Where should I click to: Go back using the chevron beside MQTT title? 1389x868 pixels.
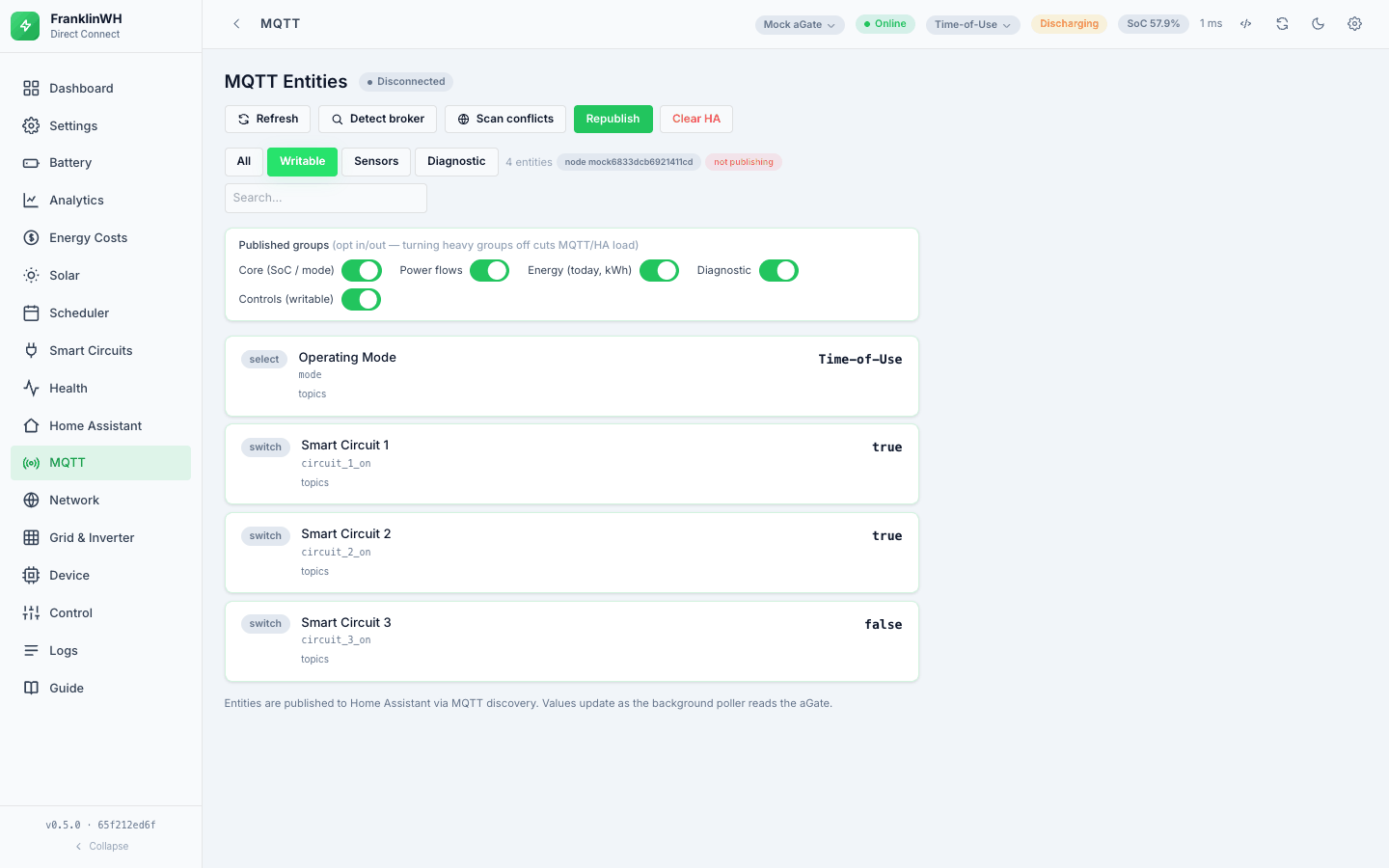pos(236,24)
